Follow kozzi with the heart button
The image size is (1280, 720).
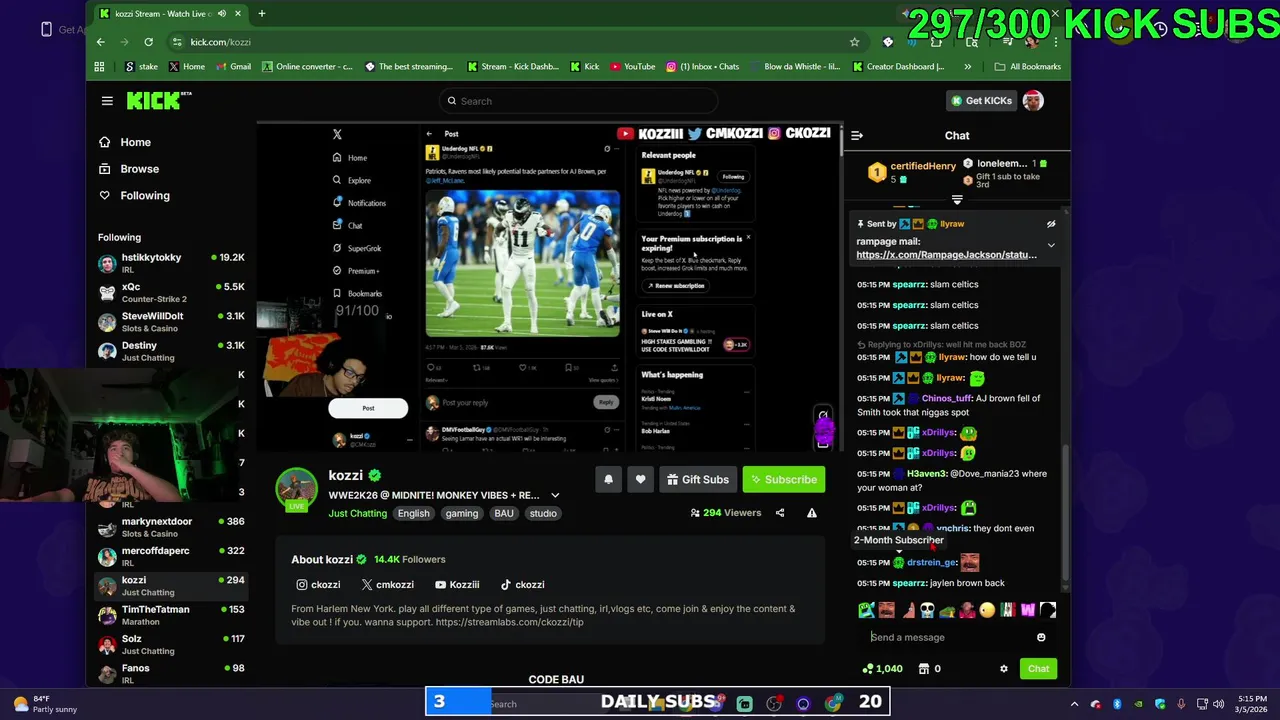[x=640, y=480]
